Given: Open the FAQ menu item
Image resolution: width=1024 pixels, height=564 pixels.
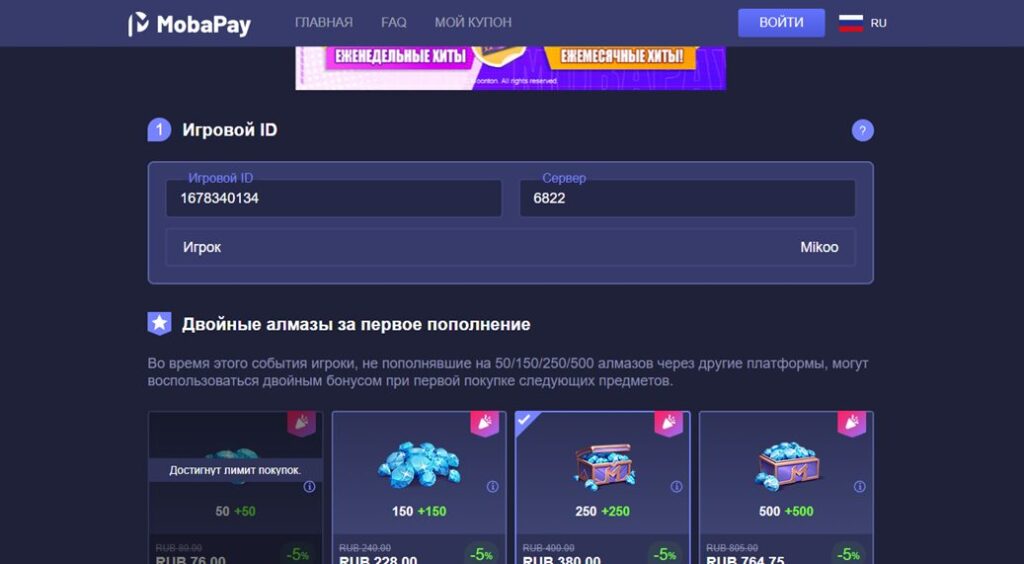Looking at the screenshot, I should [x=394, y=23].
